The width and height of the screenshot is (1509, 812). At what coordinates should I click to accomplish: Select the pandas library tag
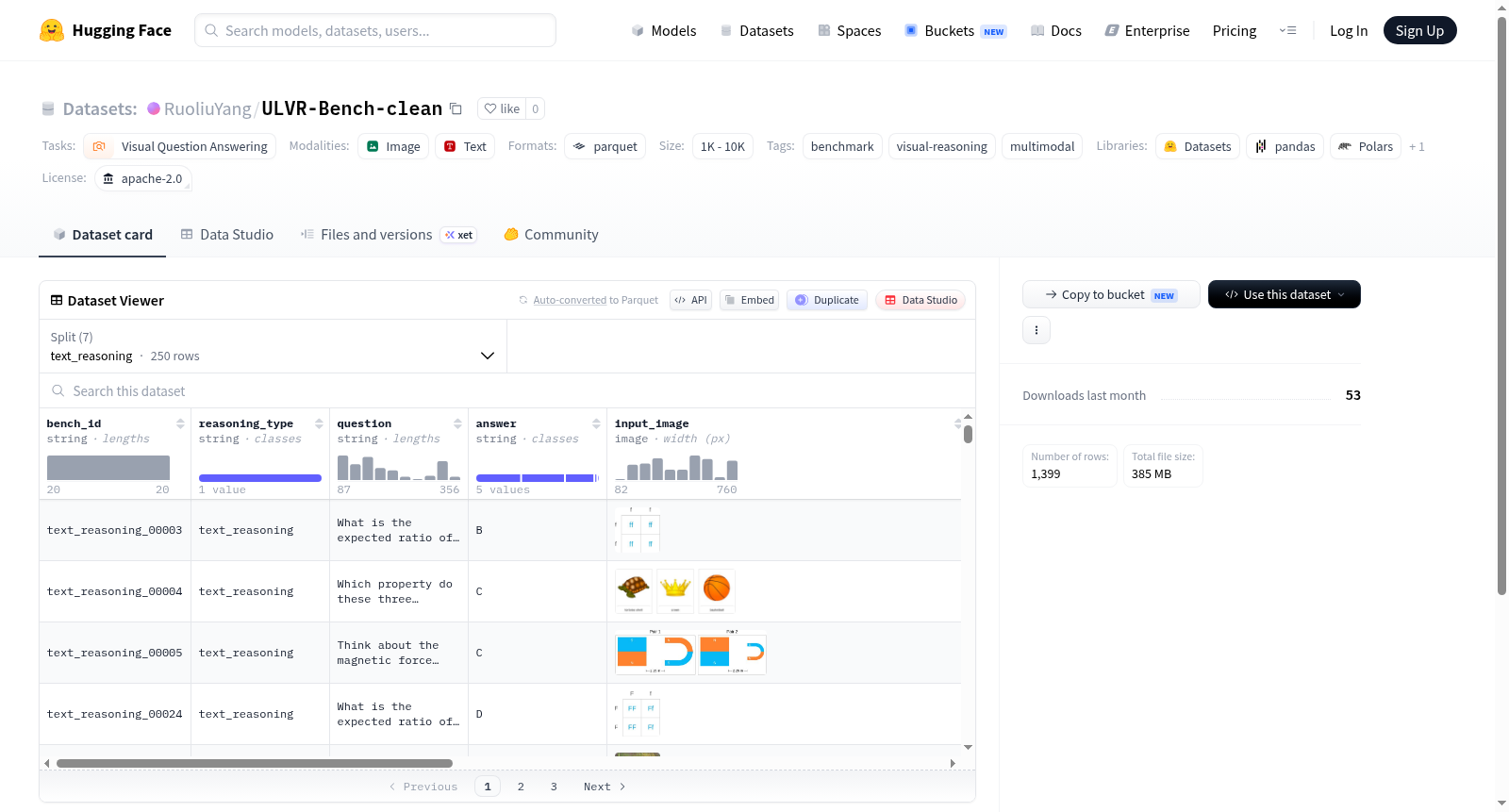1285,146
